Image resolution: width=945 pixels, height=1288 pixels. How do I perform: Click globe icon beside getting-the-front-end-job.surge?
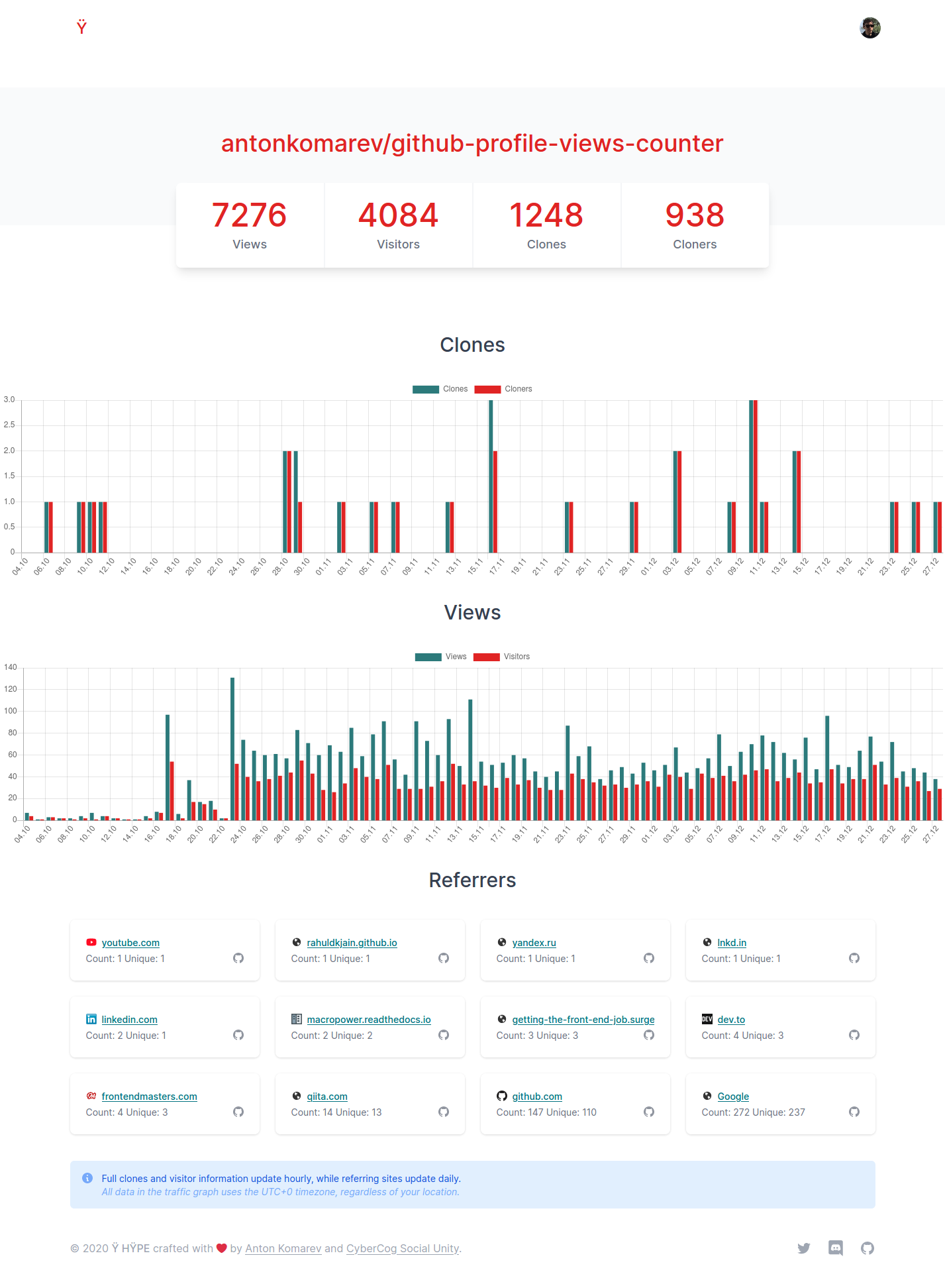(502, 1020)
